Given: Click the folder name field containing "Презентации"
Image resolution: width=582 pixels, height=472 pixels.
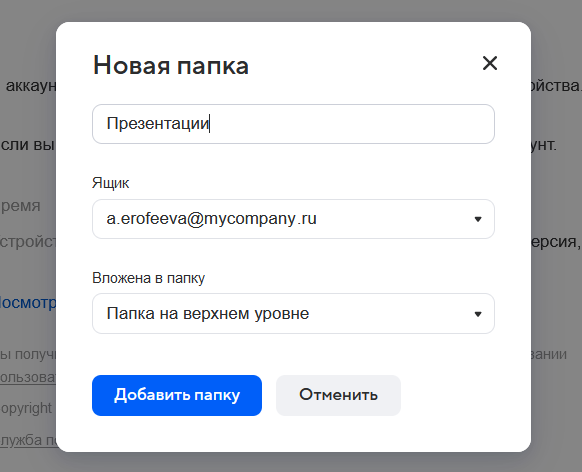Looking at the screenshot, I should (x=293, y=124).
